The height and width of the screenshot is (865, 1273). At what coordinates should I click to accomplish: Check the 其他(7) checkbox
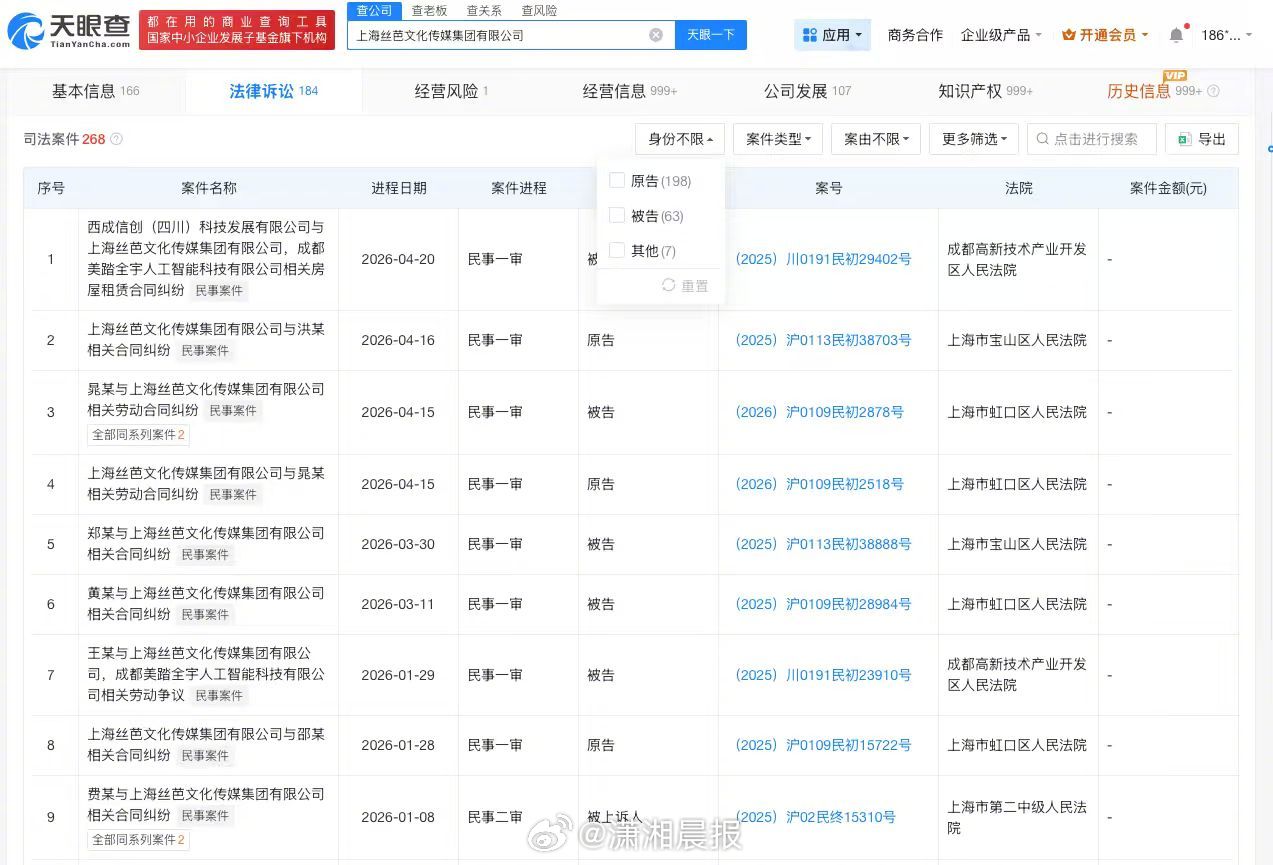coord(617,250)
